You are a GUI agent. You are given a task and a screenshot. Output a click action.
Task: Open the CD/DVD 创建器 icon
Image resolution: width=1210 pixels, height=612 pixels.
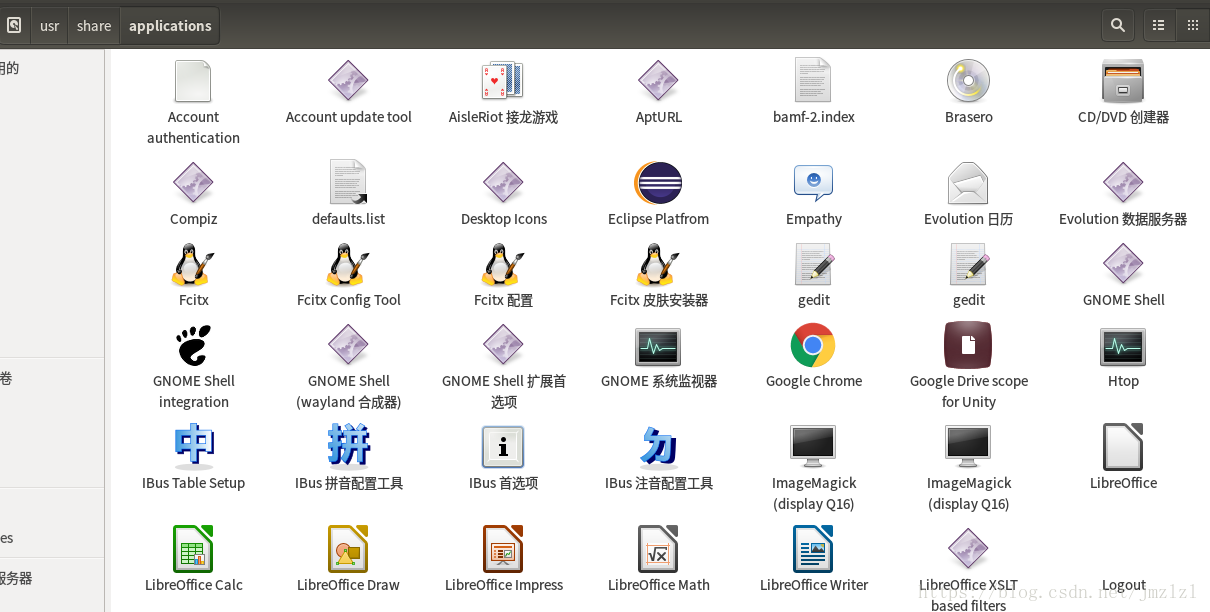pyautogui.click(x=1123, y=81)
